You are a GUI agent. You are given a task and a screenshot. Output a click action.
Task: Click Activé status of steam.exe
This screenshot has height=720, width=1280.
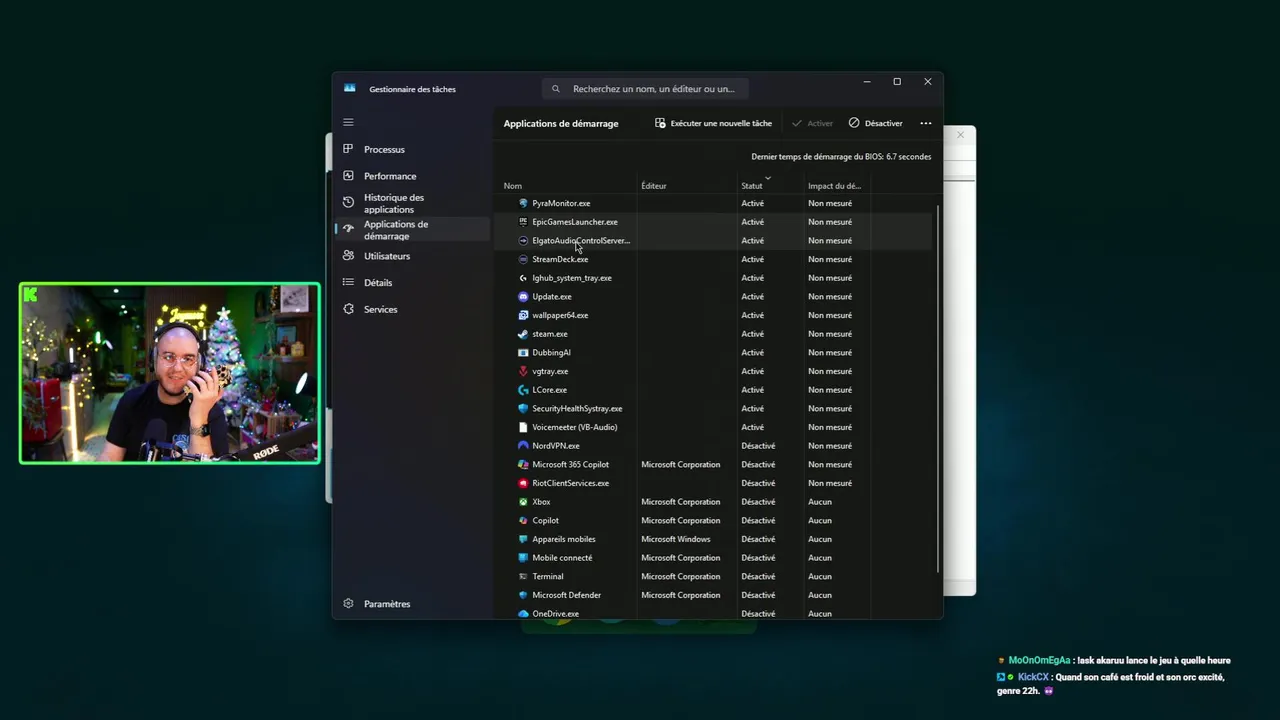pyautogui.click(x=752, y=334)
